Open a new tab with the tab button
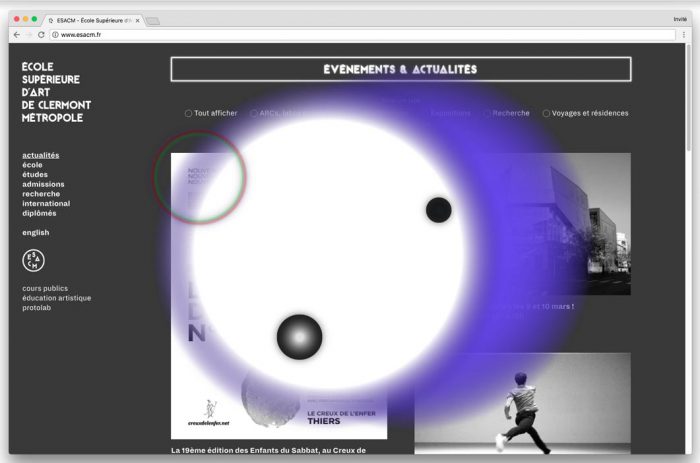Screen dimensions: 700x463 (x=153, y=19)
